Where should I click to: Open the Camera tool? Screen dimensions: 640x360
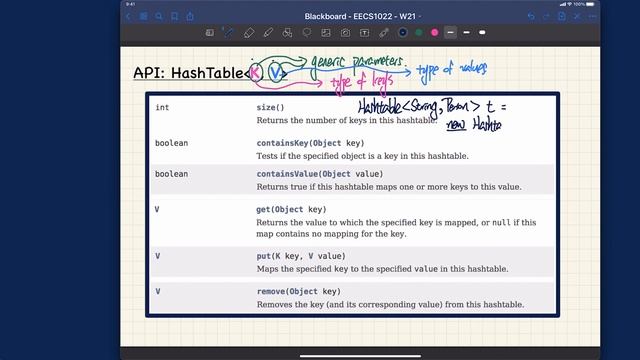click(x=345, y=33)
